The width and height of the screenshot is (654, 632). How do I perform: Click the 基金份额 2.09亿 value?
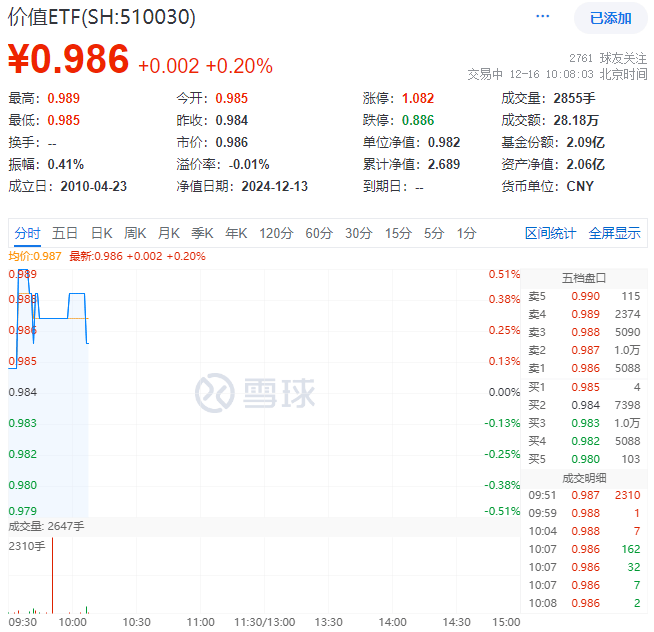[x=585, y=143]
